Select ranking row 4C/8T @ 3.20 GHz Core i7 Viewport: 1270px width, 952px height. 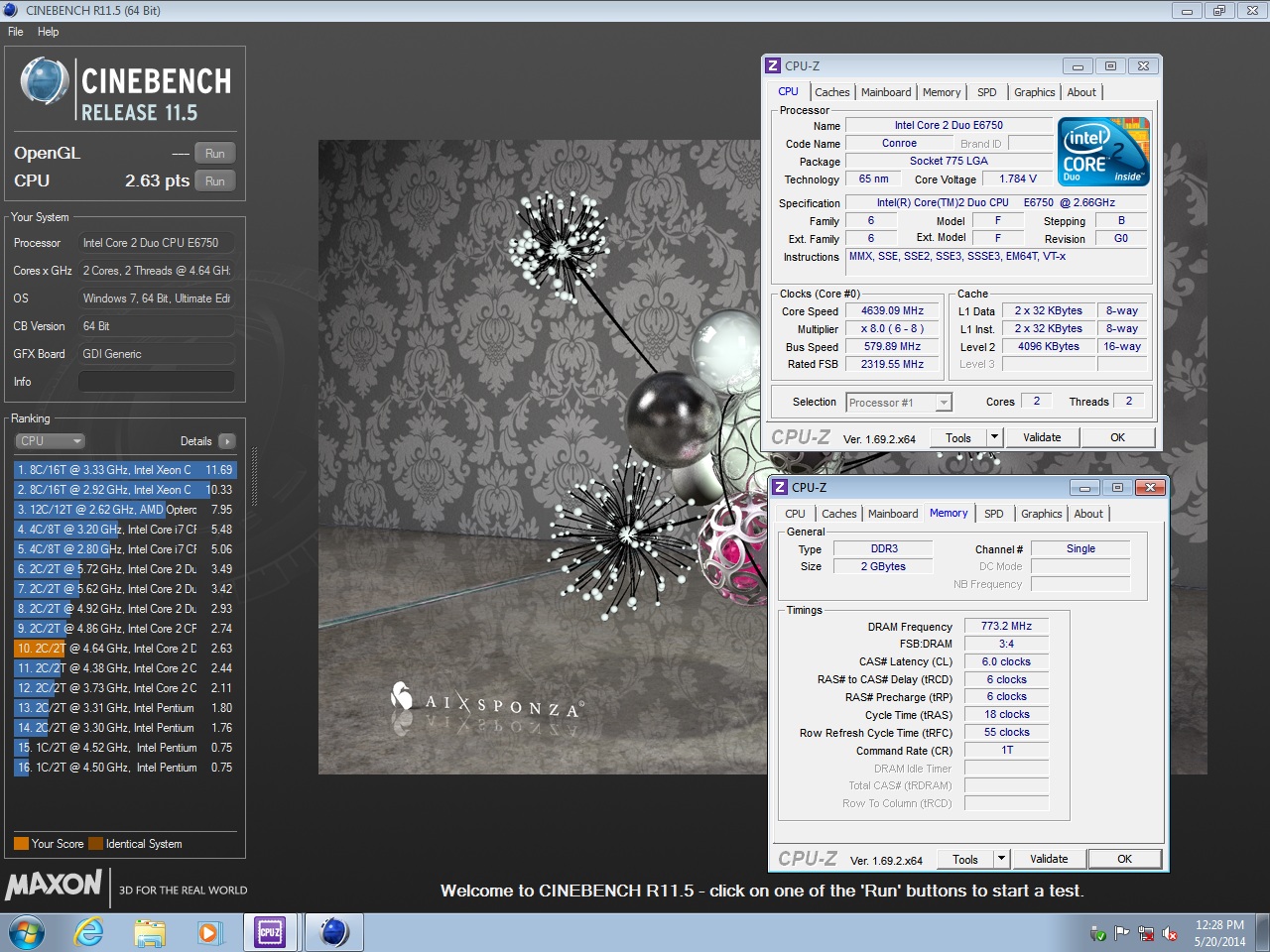[x=125, y=530]
